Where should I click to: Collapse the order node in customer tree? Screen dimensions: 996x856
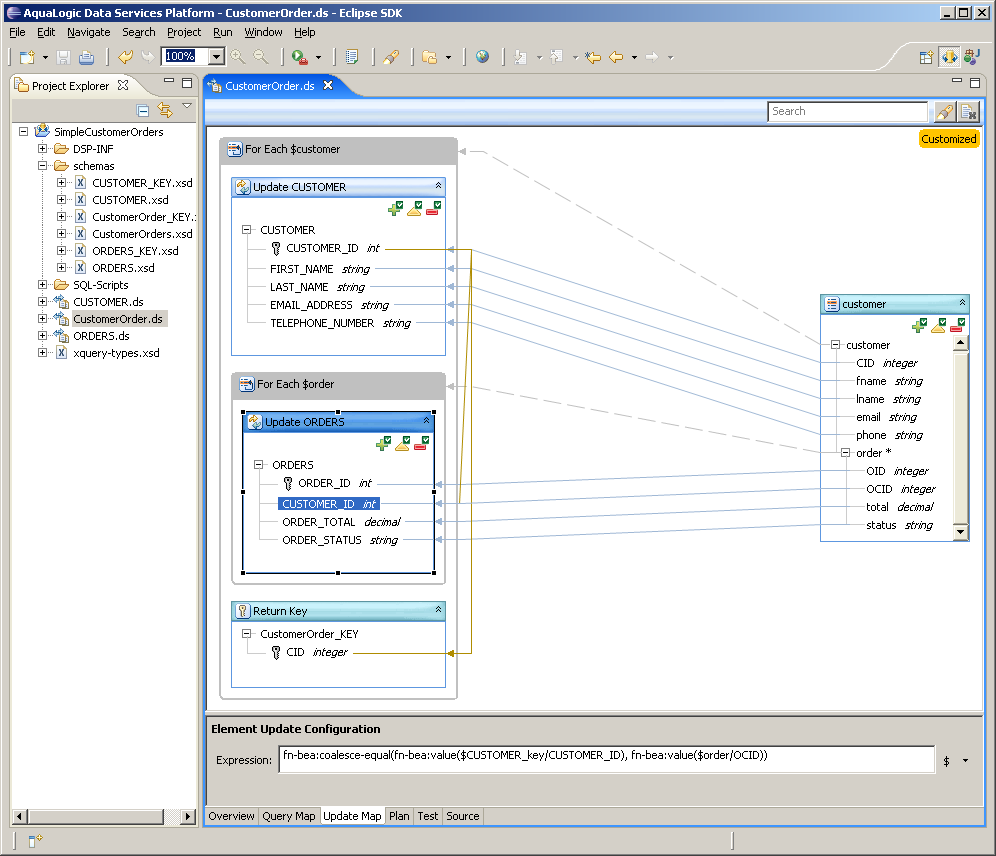tap(845, 453)
